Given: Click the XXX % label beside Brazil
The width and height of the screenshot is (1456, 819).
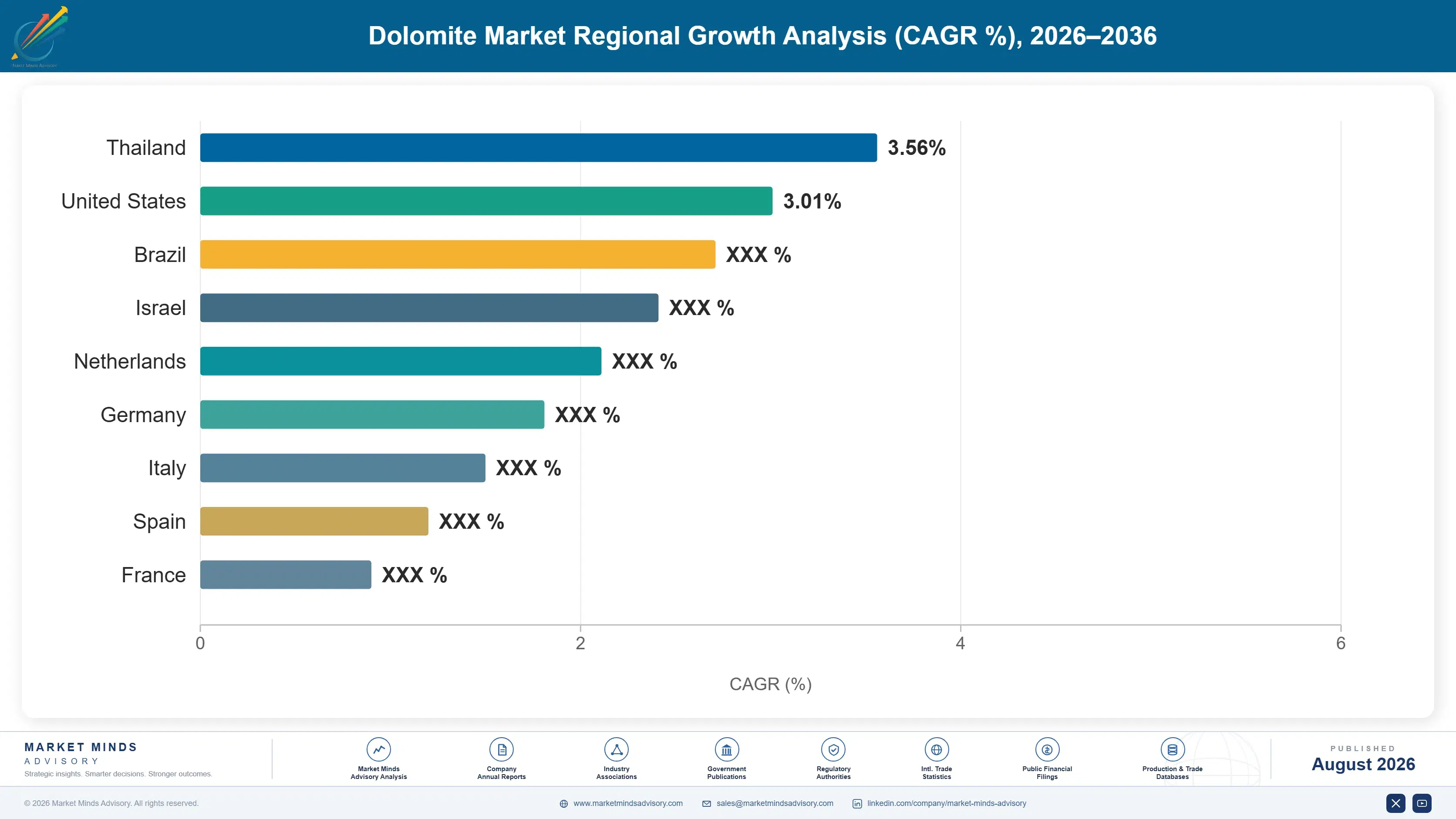Looking at the screenshot, I should pos(758,254).
